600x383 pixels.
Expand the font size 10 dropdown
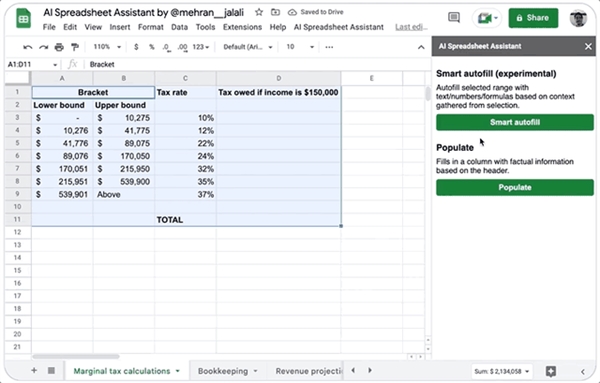[300, 47]
